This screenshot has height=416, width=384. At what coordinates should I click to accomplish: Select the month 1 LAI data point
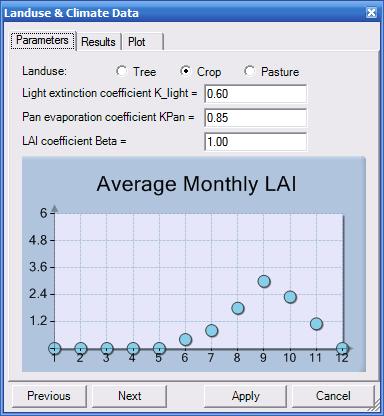(x=54, y=349)
